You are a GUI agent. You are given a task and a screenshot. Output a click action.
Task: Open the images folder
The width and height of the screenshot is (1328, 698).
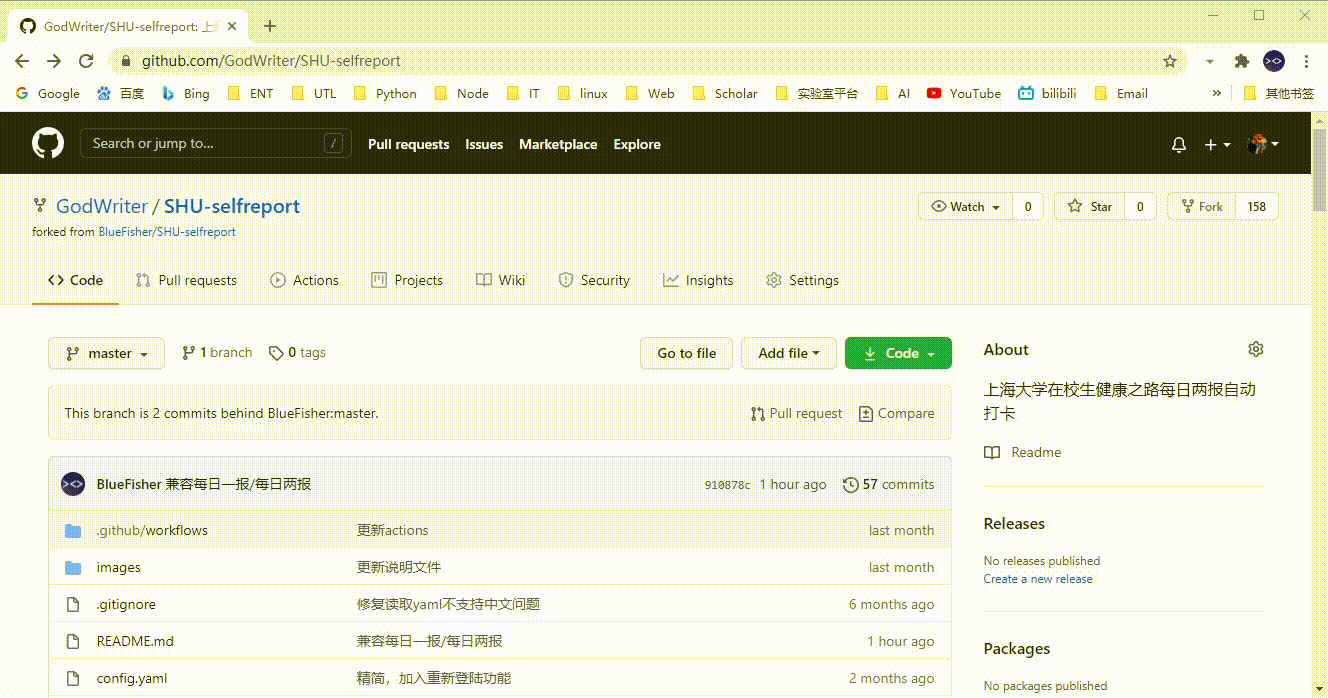118,567
